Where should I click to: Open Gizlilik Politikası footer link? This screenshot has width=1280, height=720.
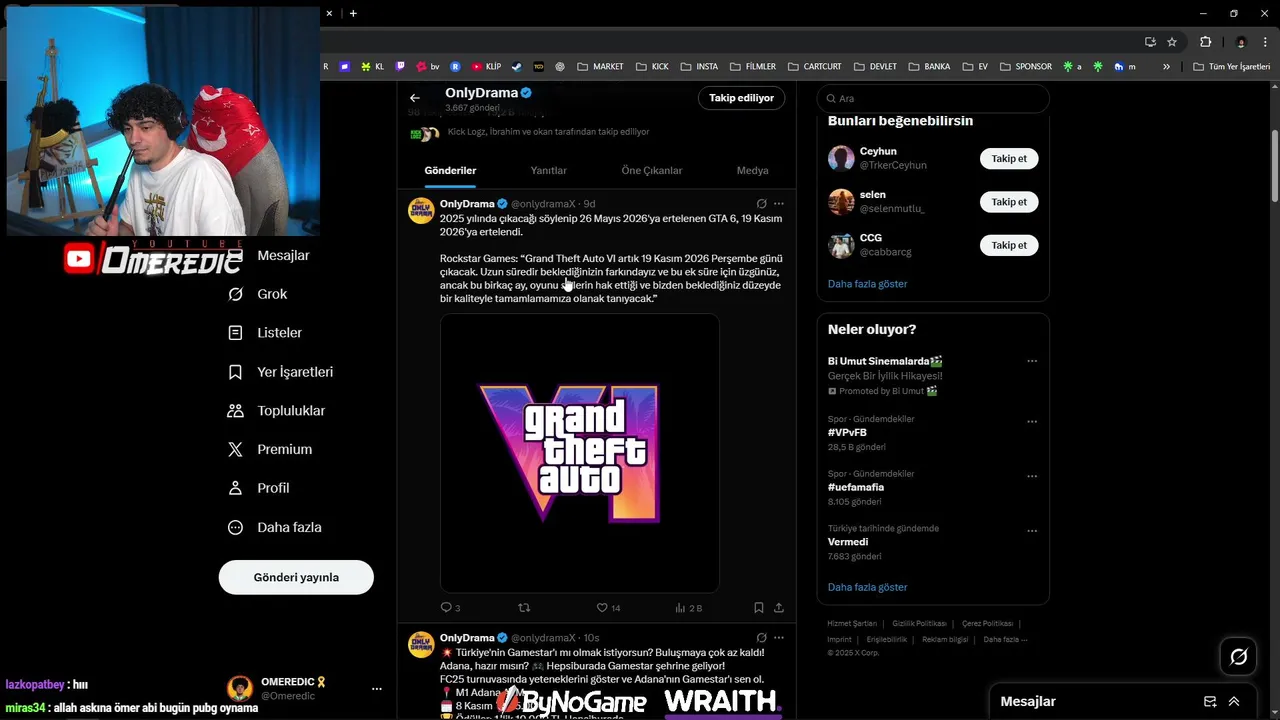pos(919,623)
